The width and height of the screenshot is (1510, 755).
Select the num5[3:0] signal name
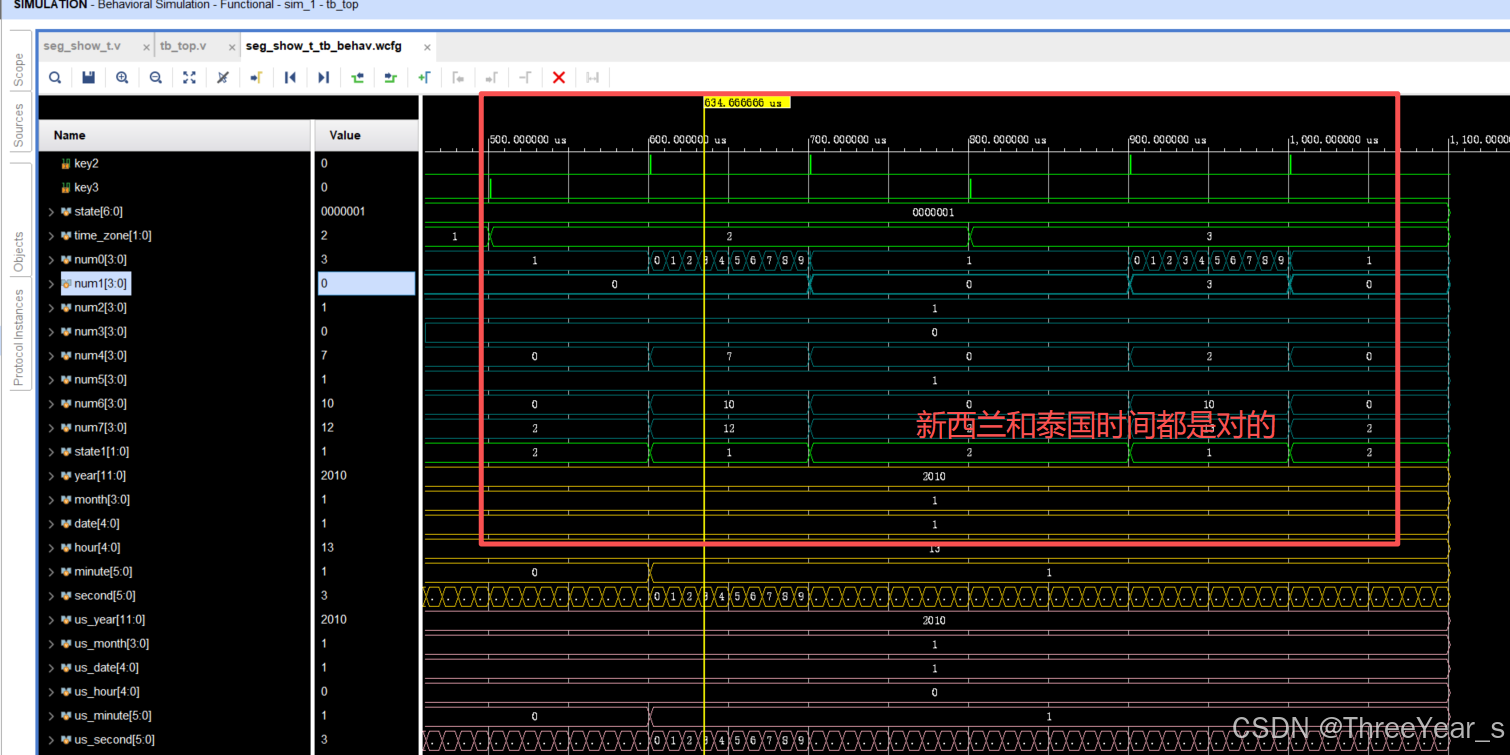click(100, 380)
